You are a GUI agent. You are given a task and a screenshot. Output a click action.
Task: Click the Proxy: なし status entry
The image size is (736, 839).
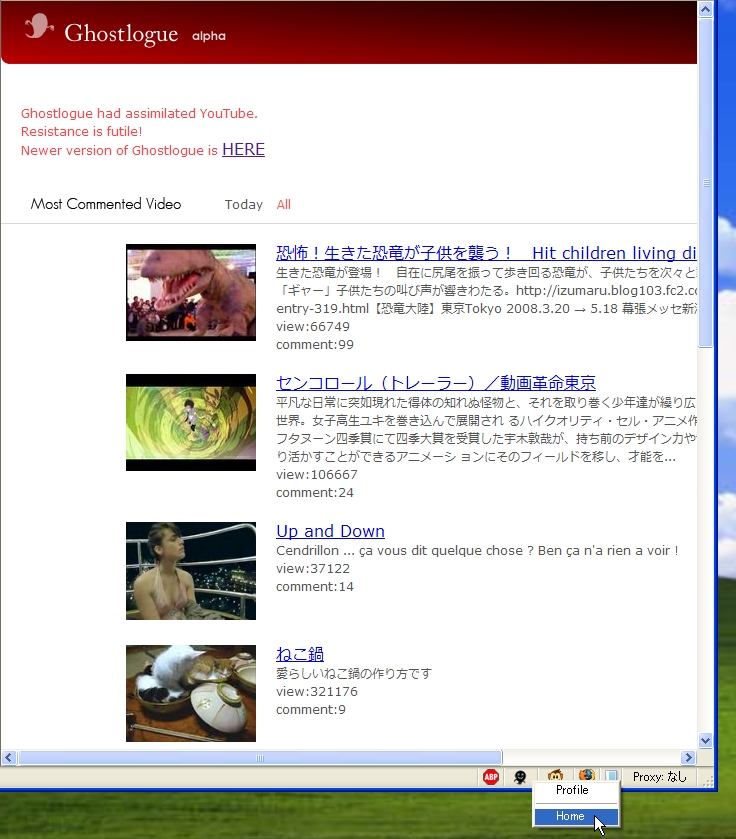click(x=660, y=777)
